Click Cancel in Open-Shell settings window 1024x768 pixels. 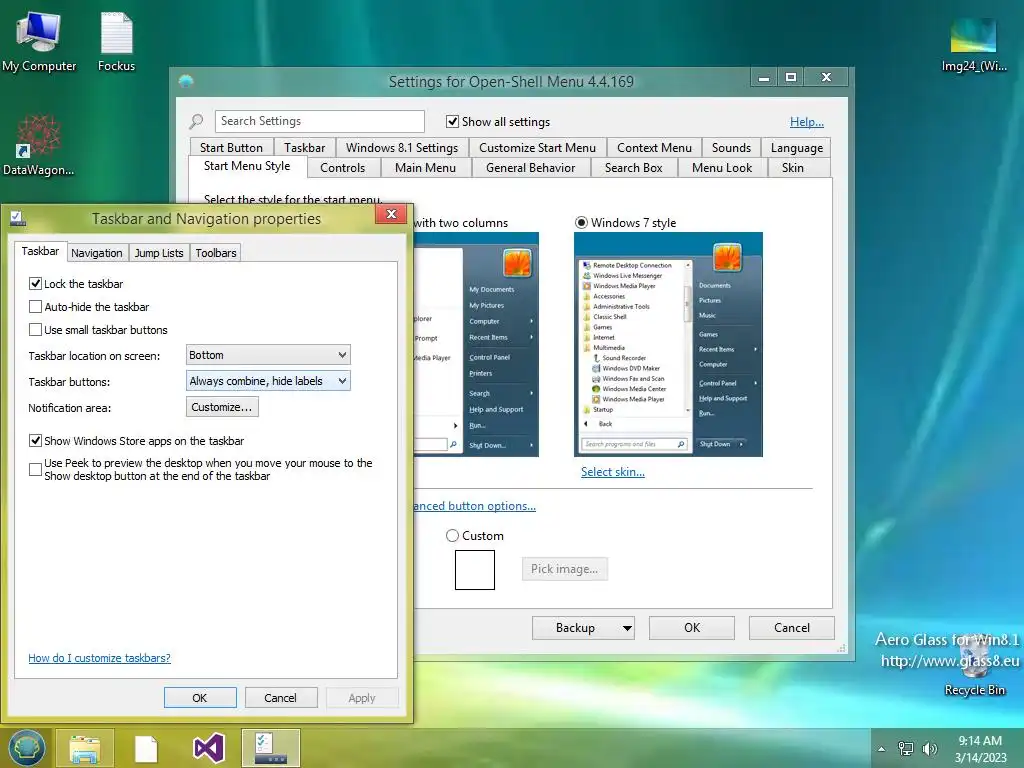tap(792, 628)
